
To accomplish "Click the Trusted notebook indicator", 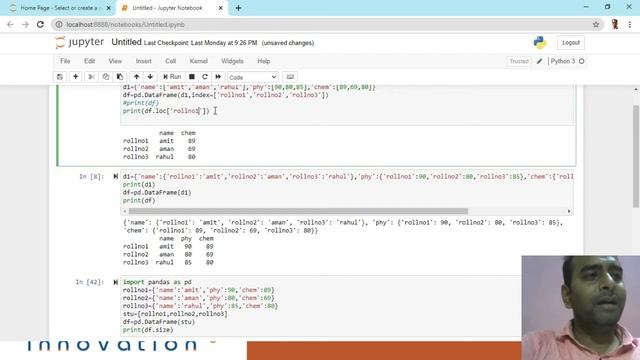I will 519,61.
